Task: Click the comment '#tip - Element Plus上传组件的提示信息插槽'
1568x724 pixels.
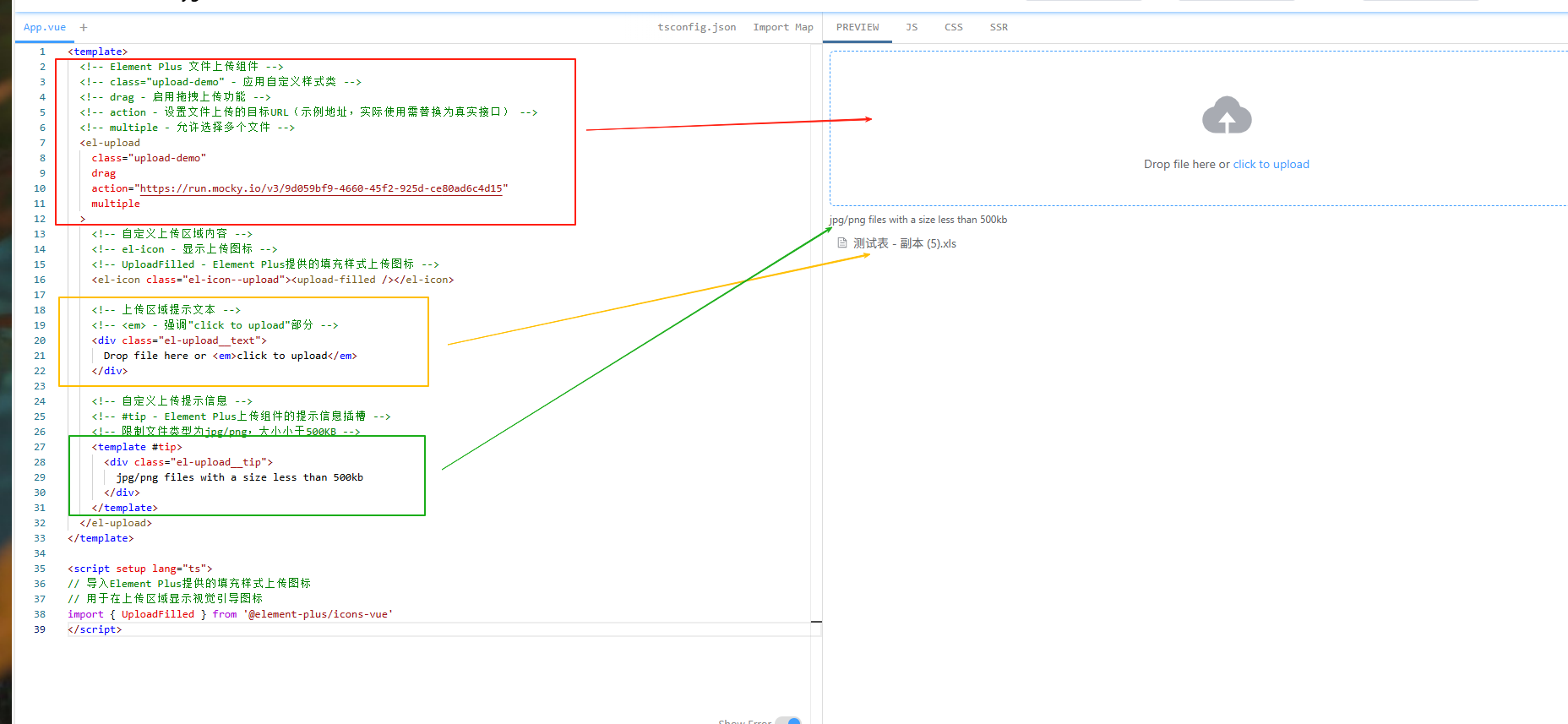Action: click(242, 416)
